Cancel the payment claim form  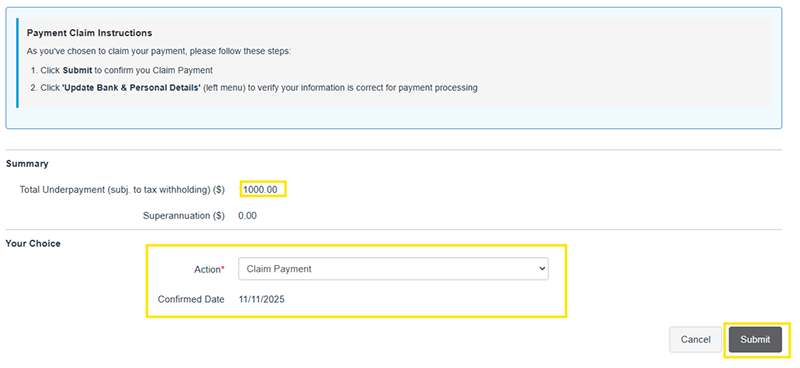tap(695, 339)
